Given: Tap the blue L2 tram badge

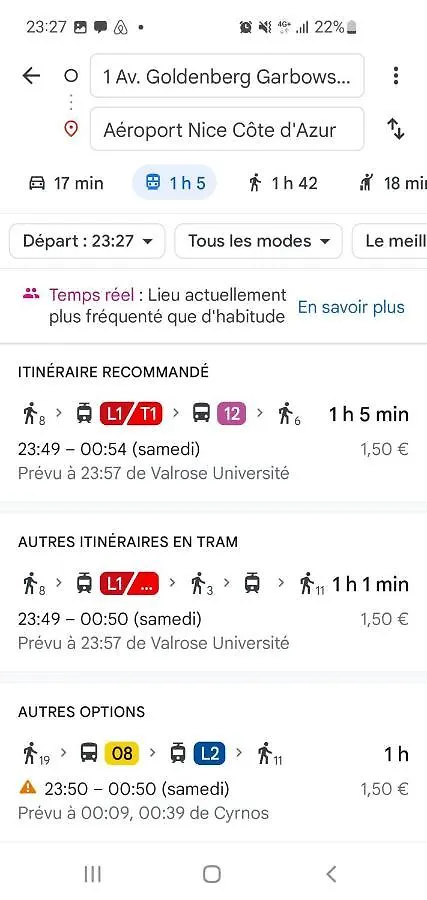Looking at the screenshot, I should click(x=209, y=753).
